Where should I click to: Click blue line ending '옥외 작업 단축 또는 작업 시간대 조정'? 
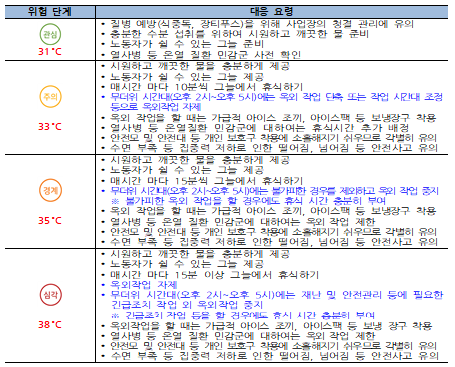tap(276, 97)
